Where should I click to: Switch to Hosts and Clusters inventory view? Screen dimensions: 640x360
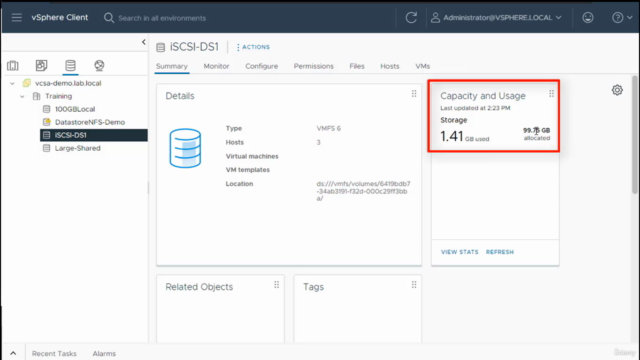[x=13, y=65]
